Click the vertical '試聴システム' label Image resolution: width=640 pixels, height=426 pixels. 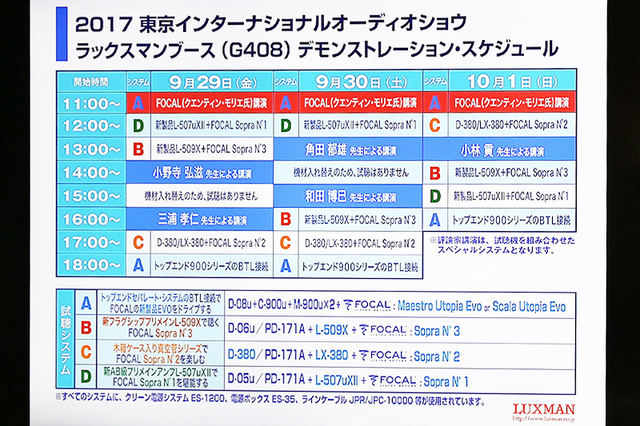65,339
